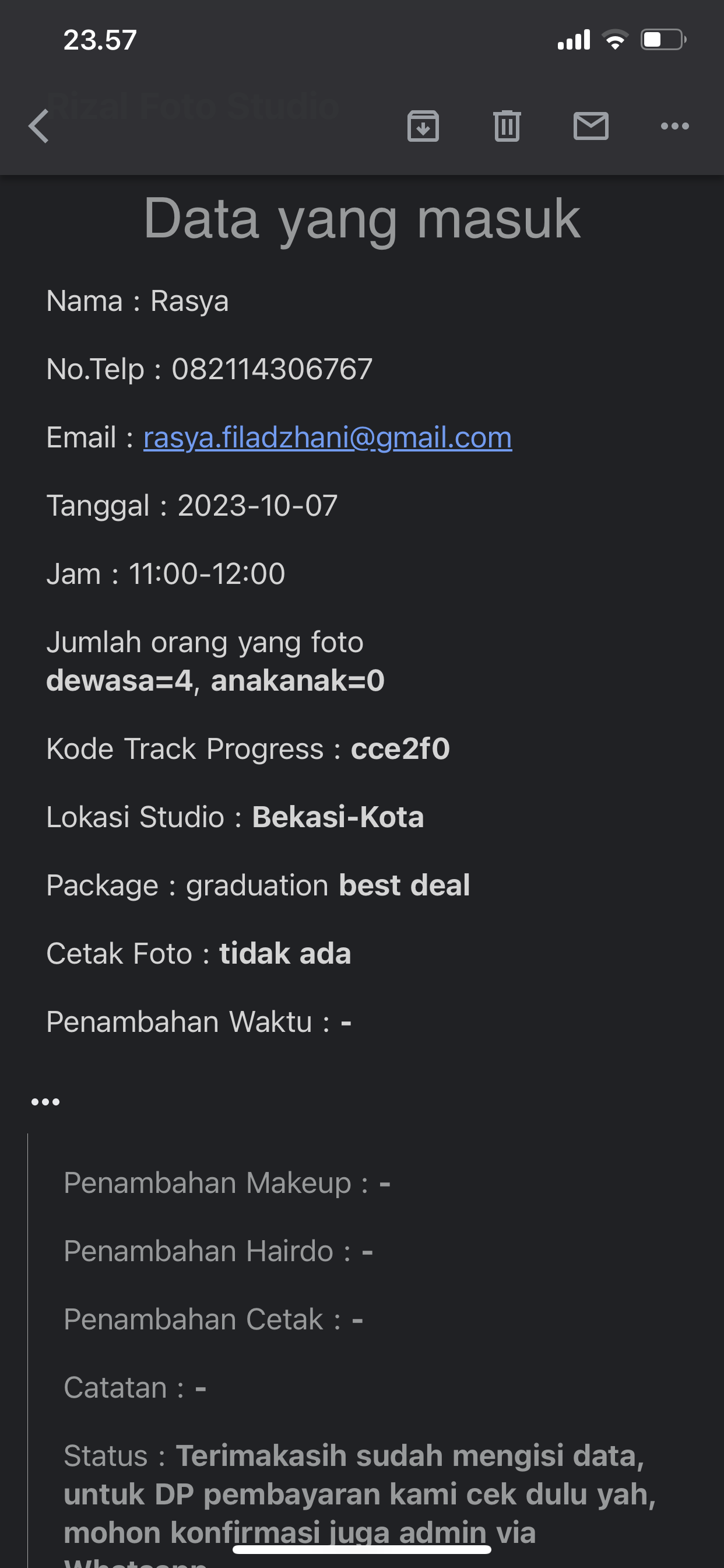This screenshot has height=1568, width=724.
Task: Tap the "graduation best deal" package text
Action: coord(328,885)
